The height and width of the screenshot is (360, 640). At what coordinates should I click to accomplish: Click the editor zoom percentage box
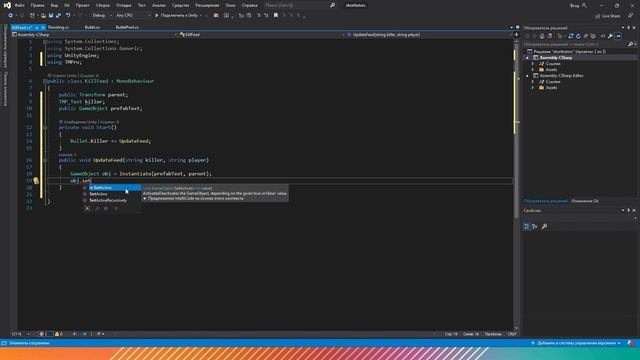20,334
